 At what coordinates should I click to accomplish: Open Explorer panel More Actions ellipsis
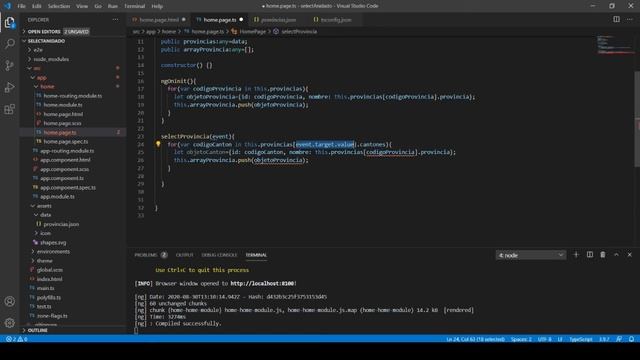pyautogui.click(x=116, y=19)
